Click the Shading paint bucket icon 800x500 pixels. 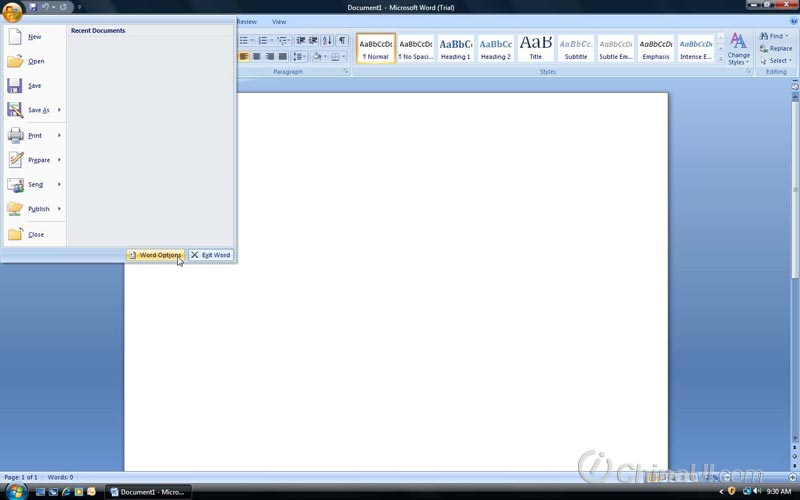point(317,57)
